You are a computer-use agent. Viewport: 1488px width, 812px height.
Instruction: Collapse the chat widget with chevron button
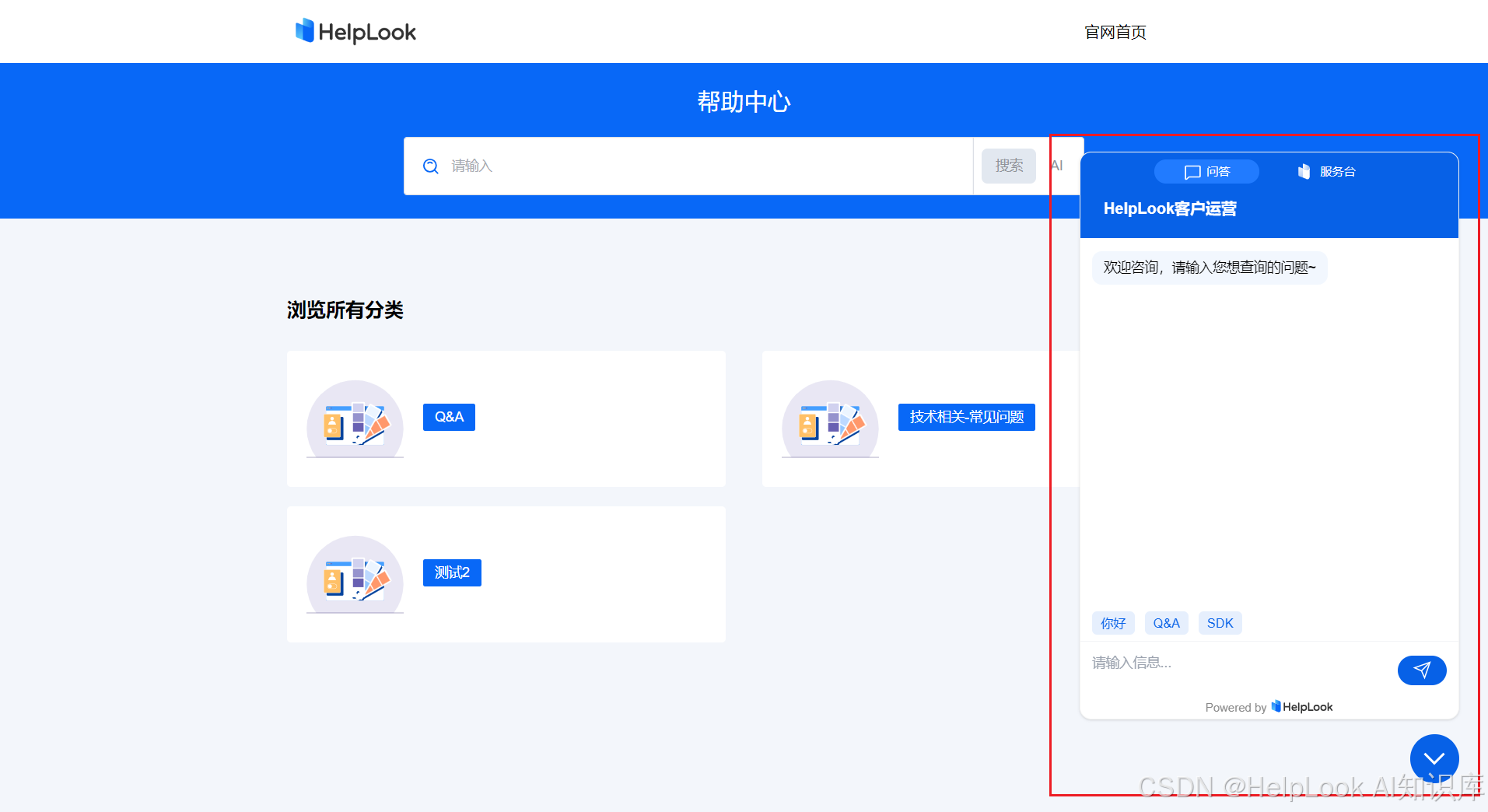(1434, 758)
